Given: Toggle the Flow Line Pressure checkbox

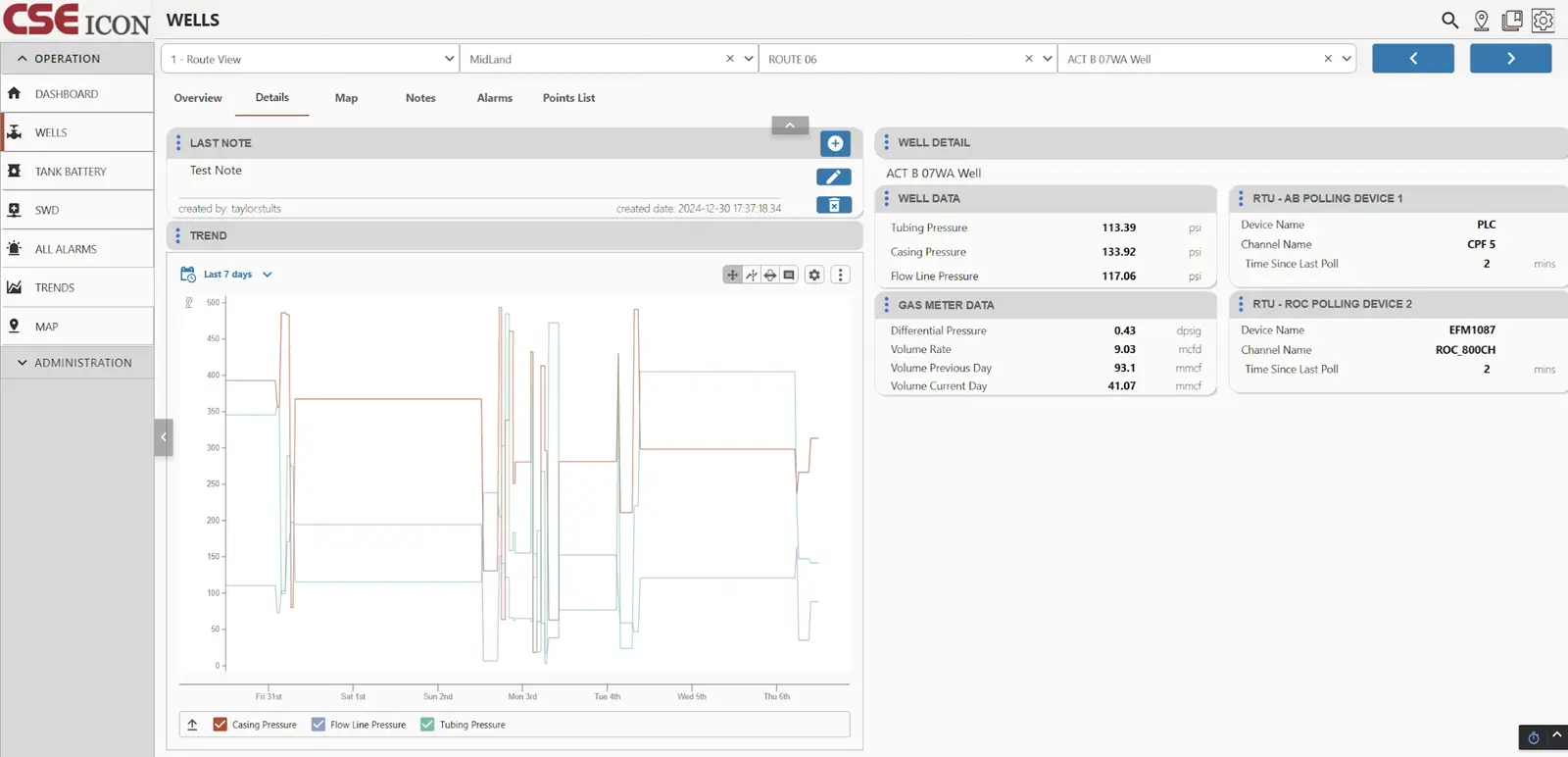Looking at the screenshot, I should point(318,725).
